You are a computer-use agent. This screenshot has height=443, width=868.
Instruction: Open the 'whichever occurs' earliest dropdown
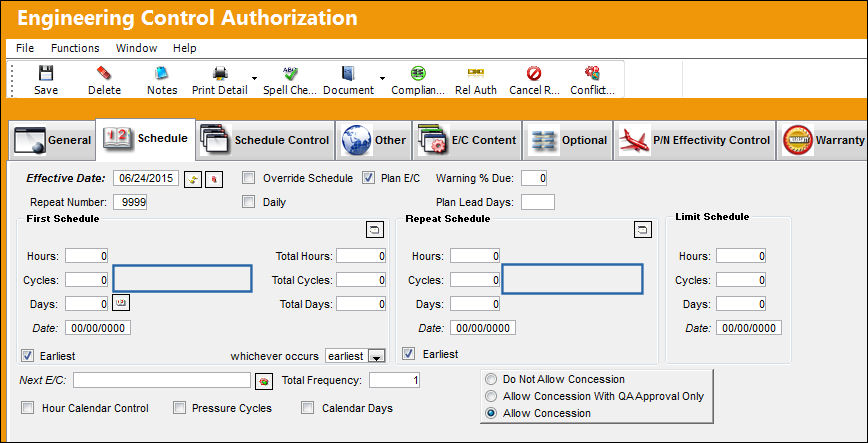pos(376,356)
